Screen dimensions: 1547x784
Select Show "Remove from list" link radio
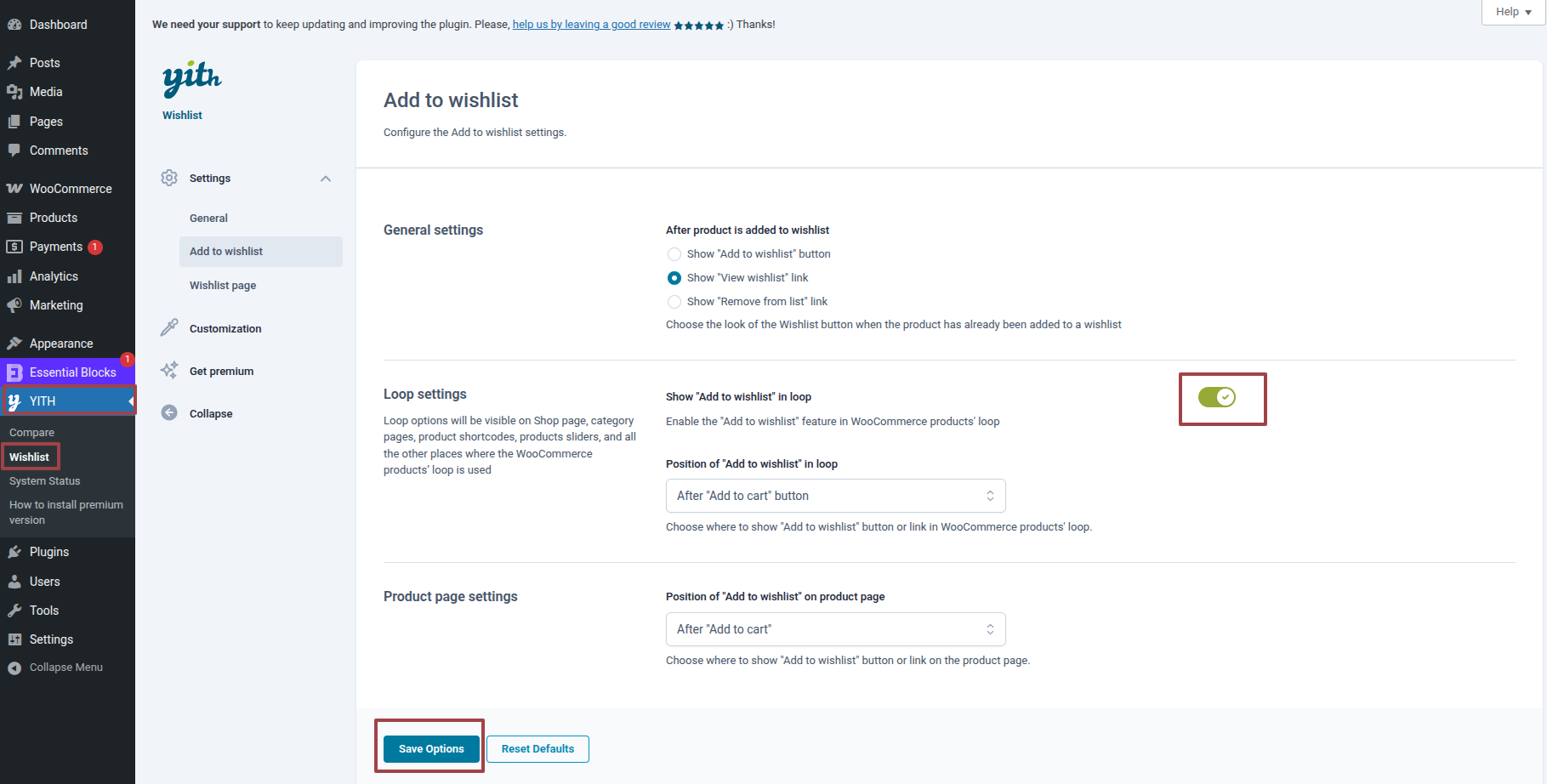[674, 302]
